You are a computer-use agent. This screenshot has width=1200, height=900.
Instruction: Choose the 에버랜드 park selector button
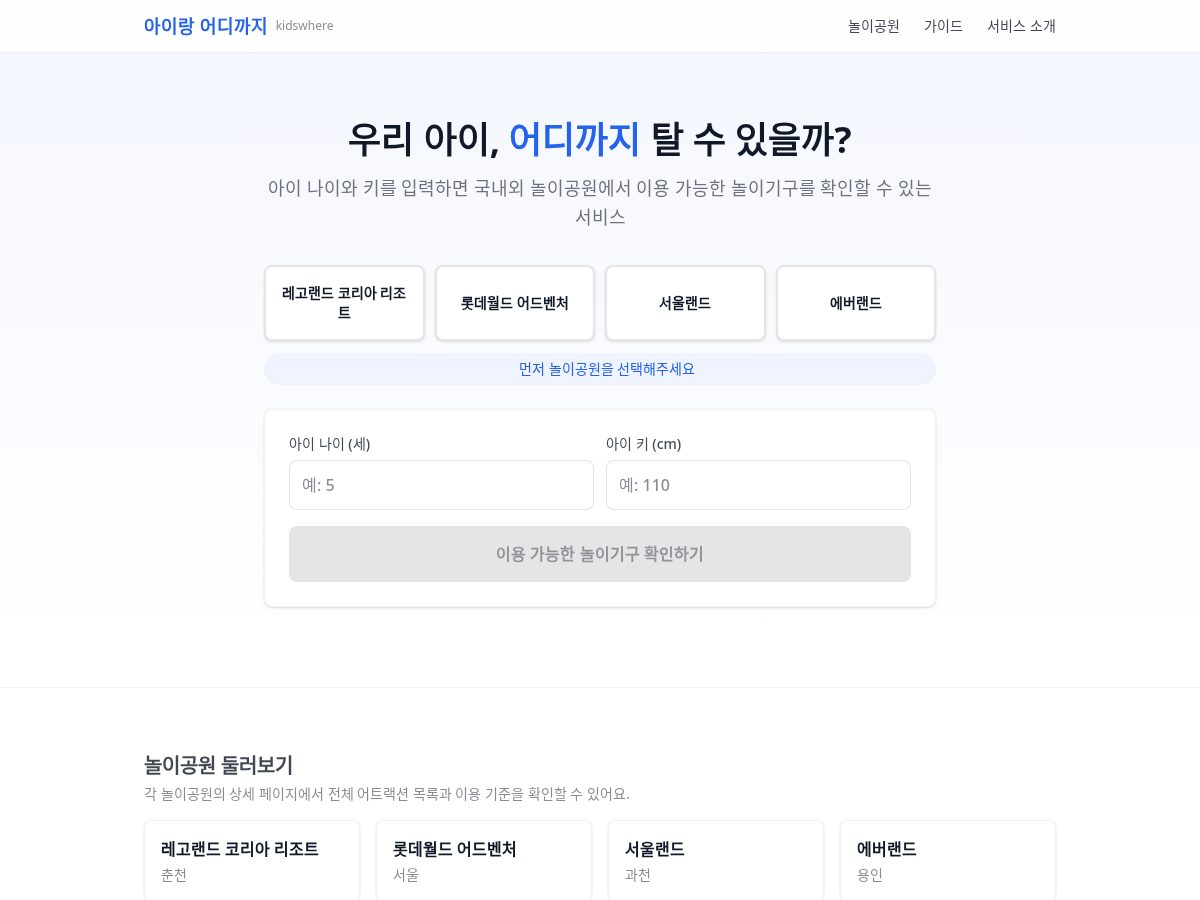(856, 303)
